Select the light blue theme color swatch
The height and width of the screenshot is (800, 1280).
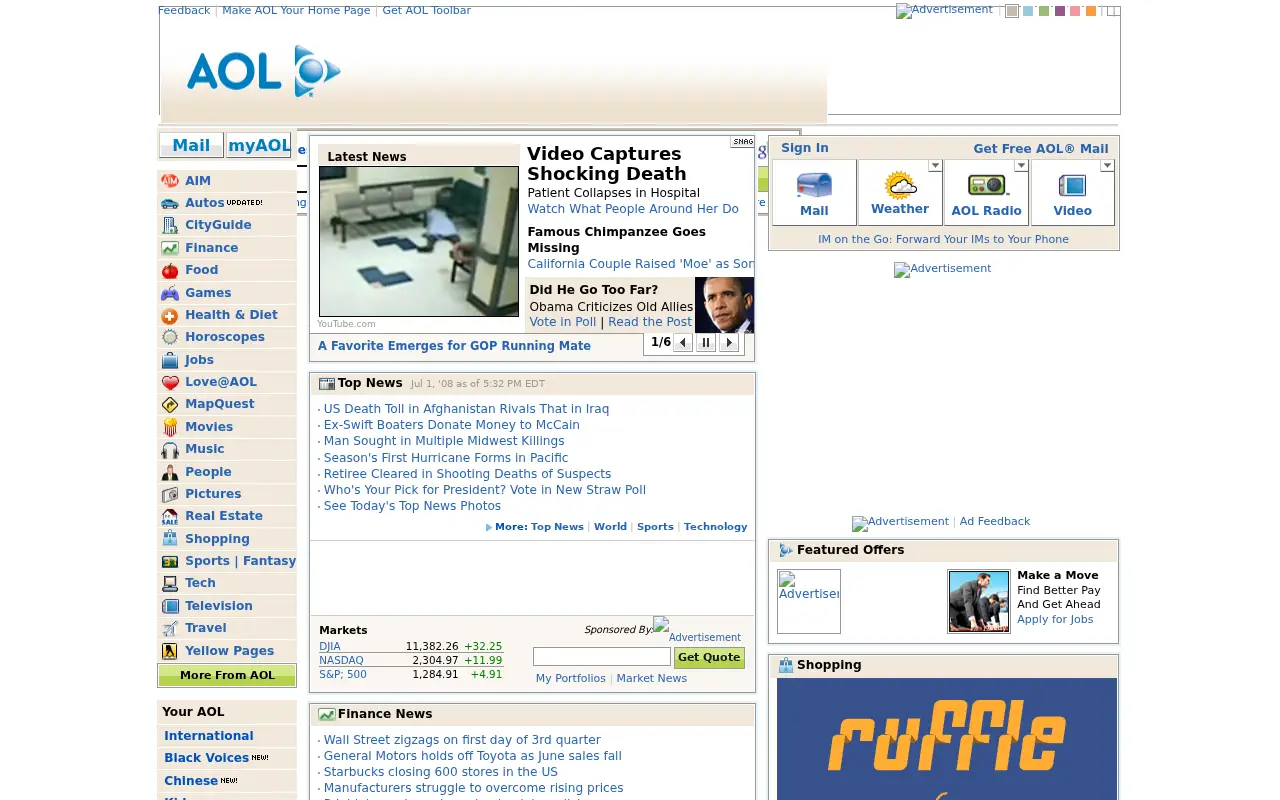tap(1028, 11)
